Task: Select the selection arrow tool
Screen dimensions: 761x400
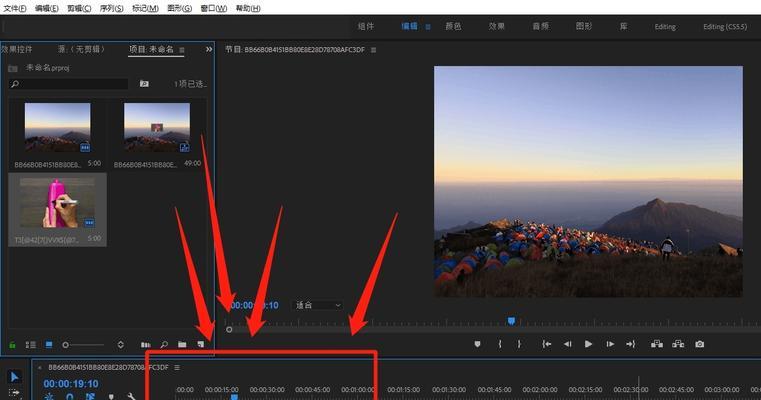Action: point(15,377)
